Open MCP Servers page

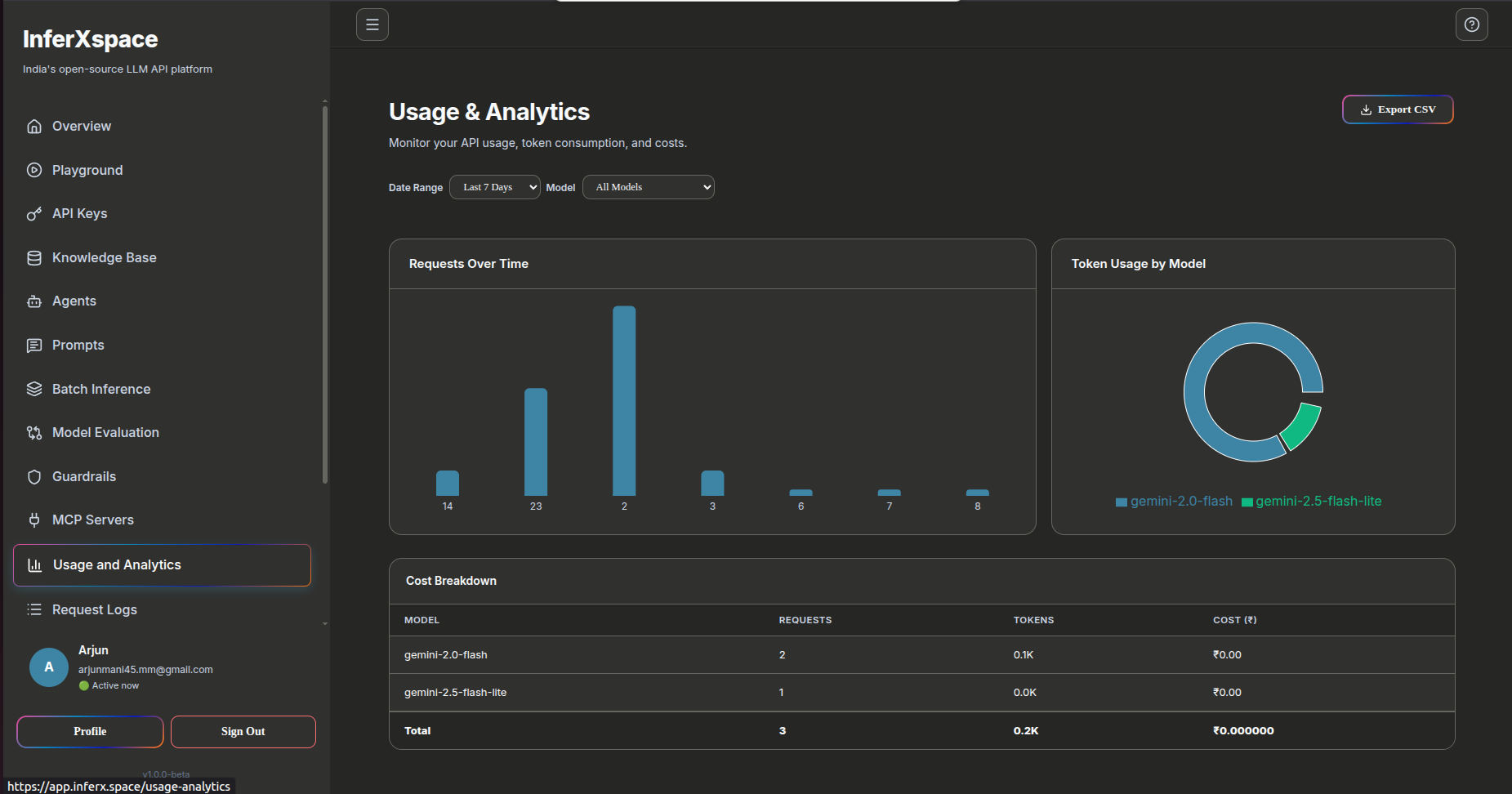click(x=93, y=520)
